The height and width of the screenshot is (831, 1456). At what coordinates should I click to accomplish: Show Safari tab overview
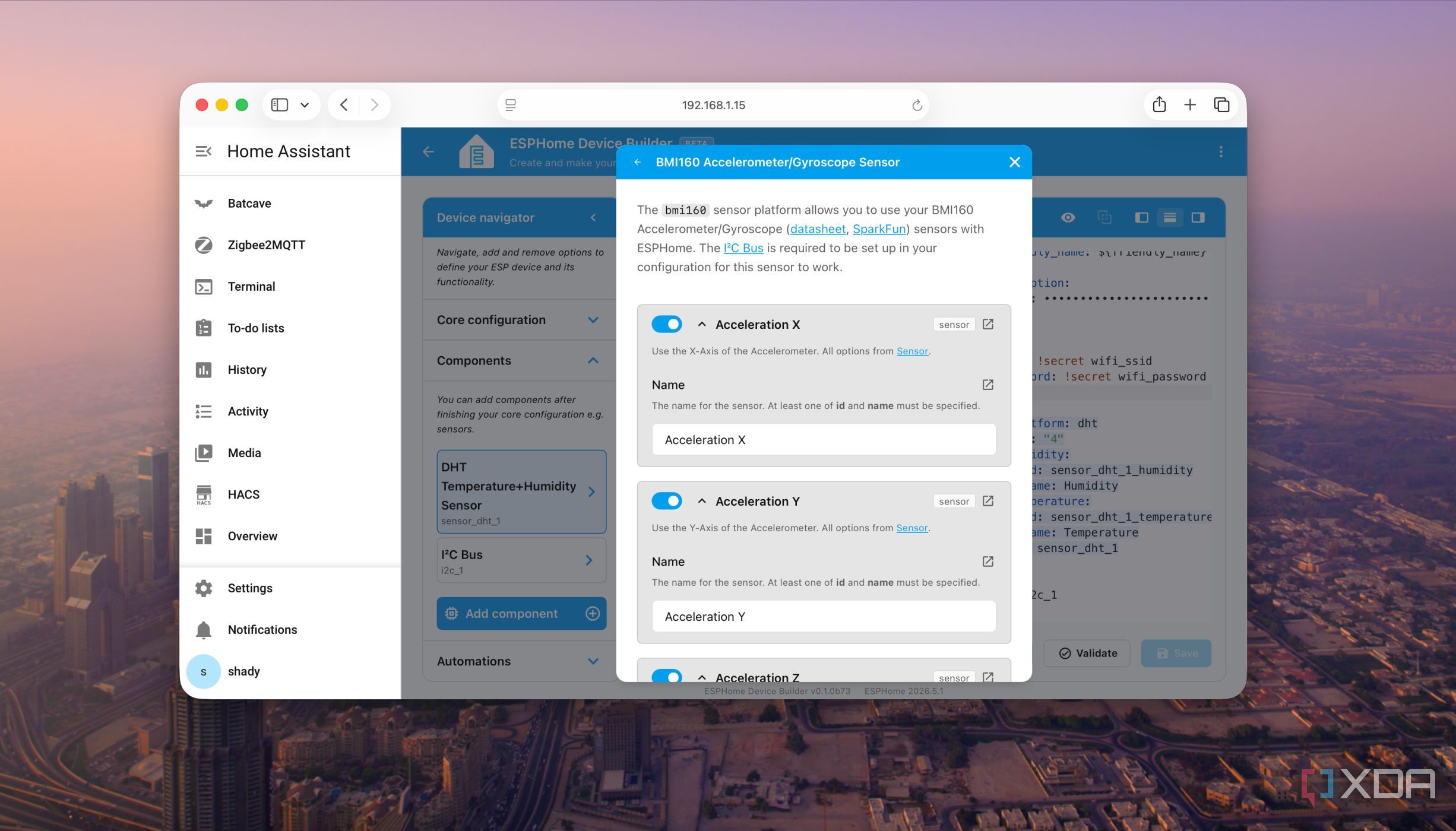(1221, 105)
